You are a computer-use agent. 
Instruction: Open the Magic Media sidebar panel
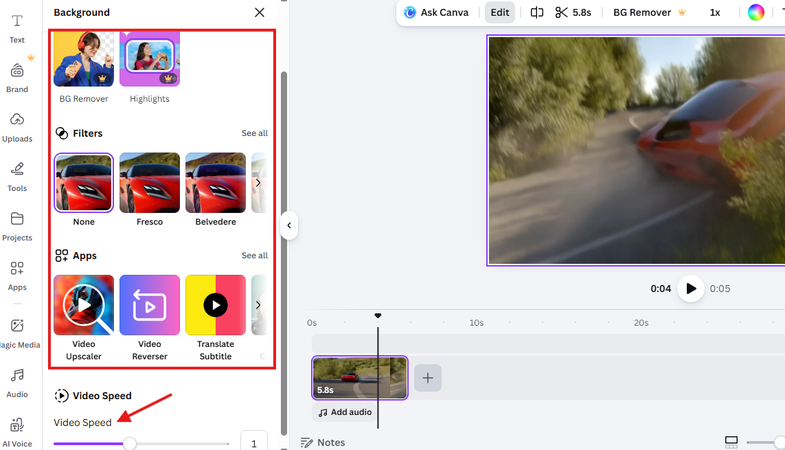pos(18,333)
